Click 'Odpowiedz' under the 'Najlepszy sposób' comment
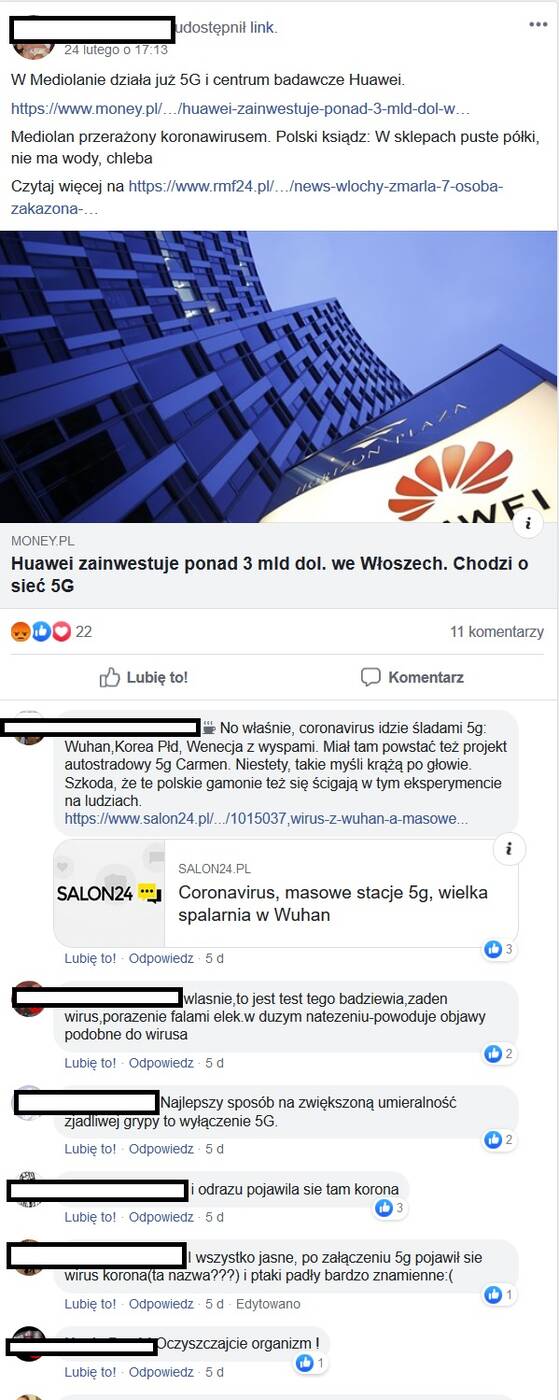This screenshot has width=559, height=1400. [161, 1149]
